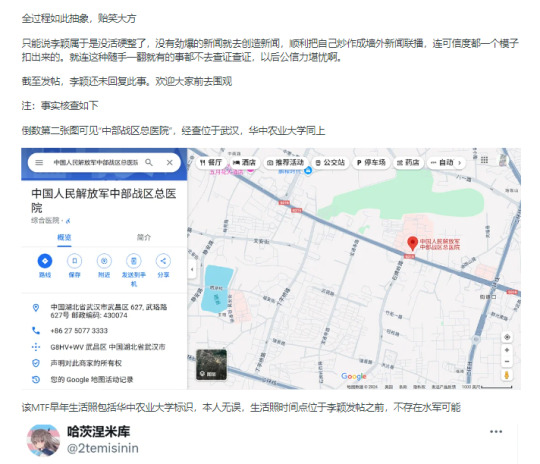The height and width of the screenshot is (464, 540).
Task: Click the hospital name heading in panel
Action: tap(104, 200)
